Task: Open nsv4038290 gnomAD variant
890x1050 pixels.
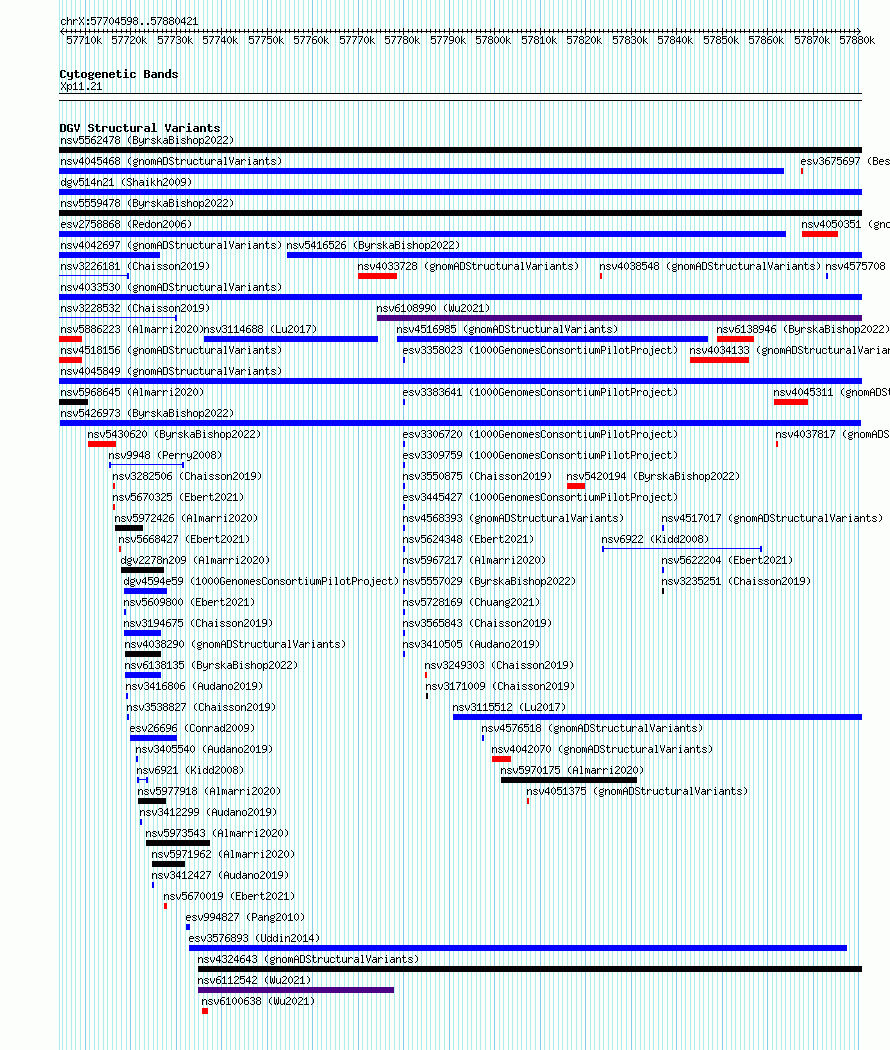Action: pos(235,645)
